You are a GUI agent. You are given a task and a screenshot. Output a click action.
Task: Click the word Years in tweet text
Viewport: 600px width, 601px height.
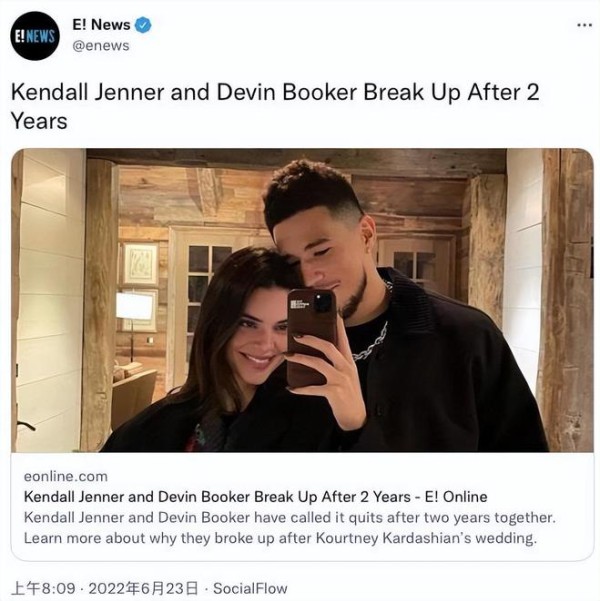(39, 121)
